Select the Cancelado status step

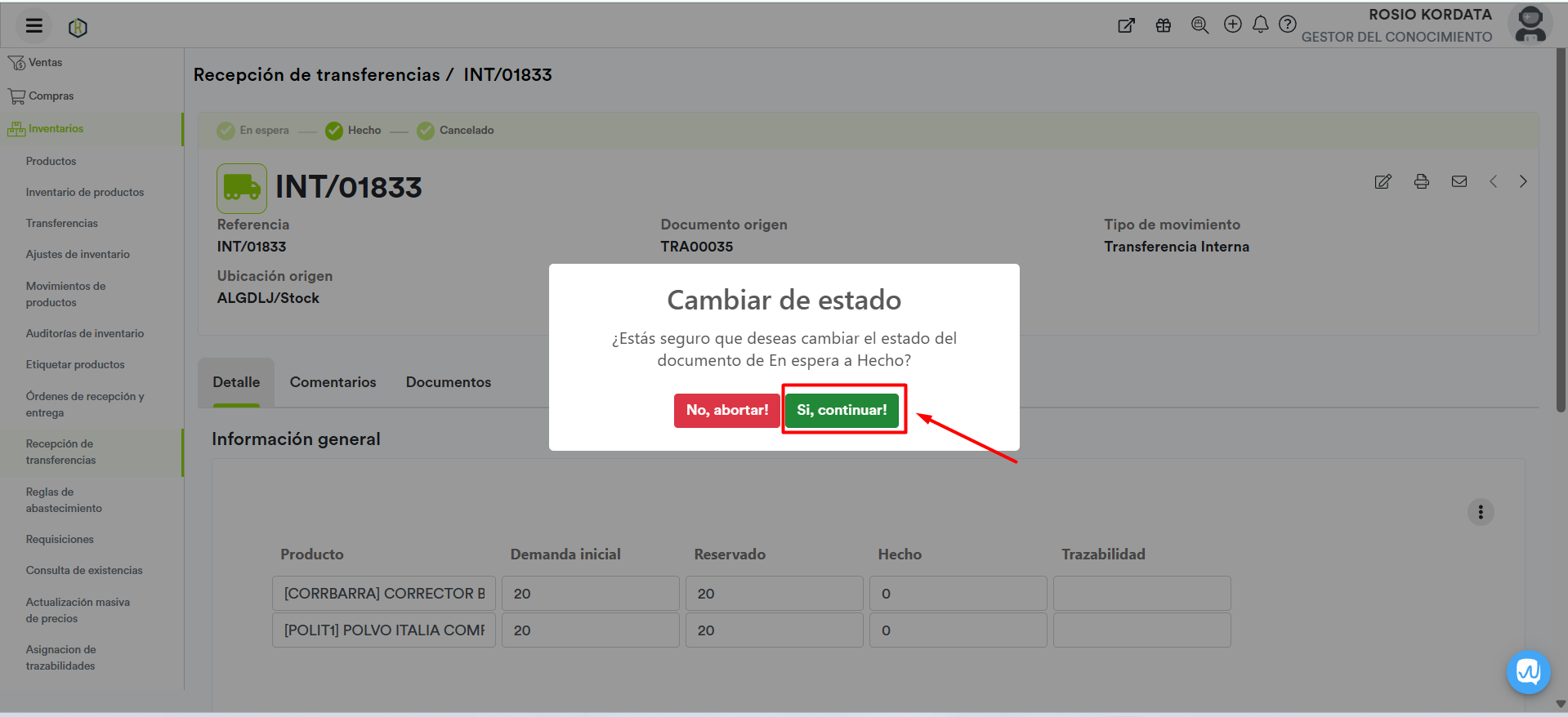pos(455,131)
